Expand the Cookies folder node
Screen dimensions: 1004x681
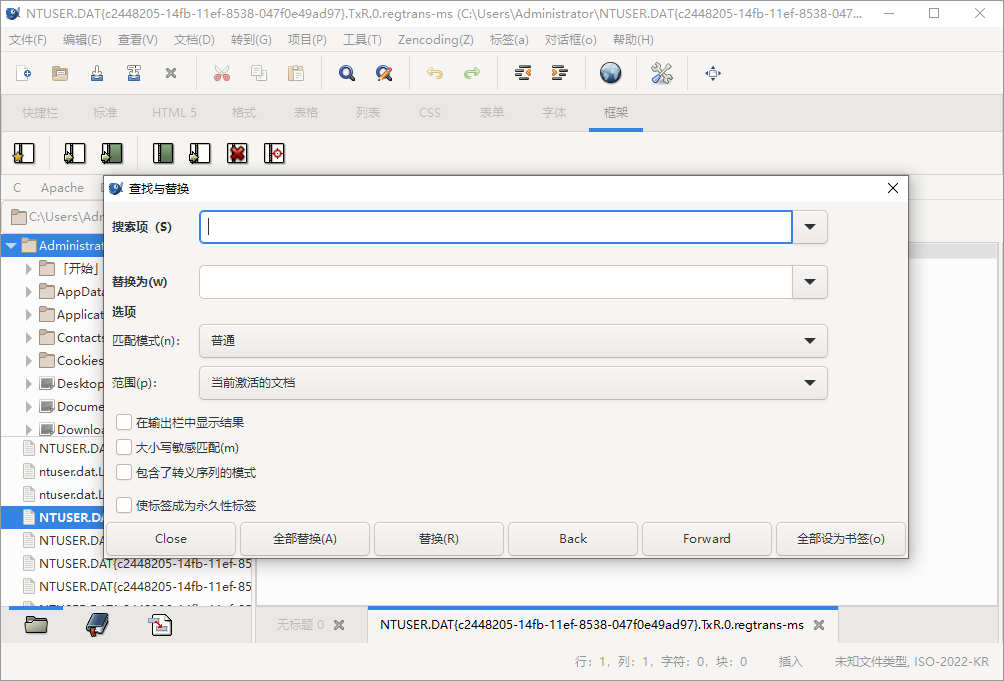(28, 361)
